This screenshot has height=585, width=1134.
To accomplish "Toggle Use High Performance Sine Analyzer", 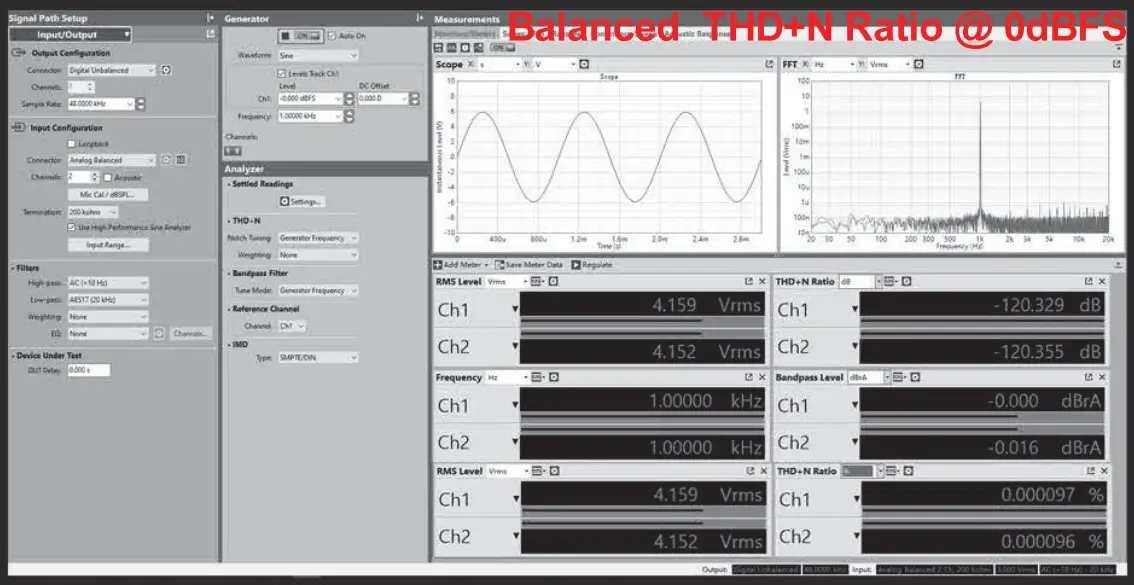I will [71, 227].
